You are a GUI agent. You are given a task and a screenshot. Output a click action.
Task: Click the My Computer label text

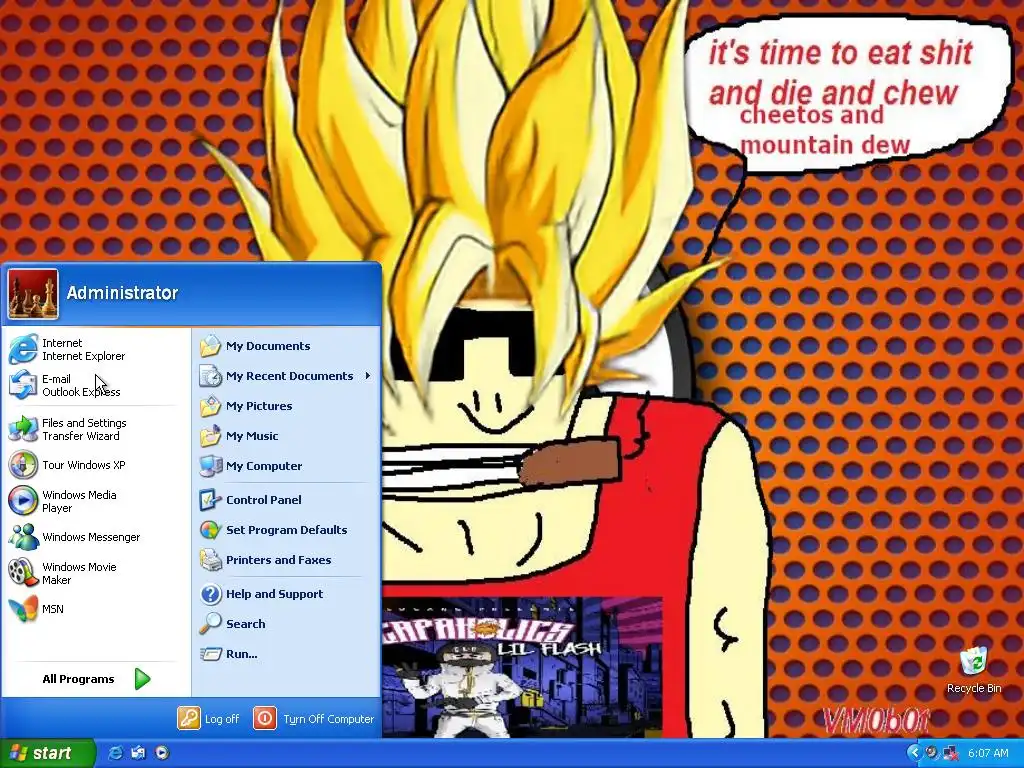[264, 466]
